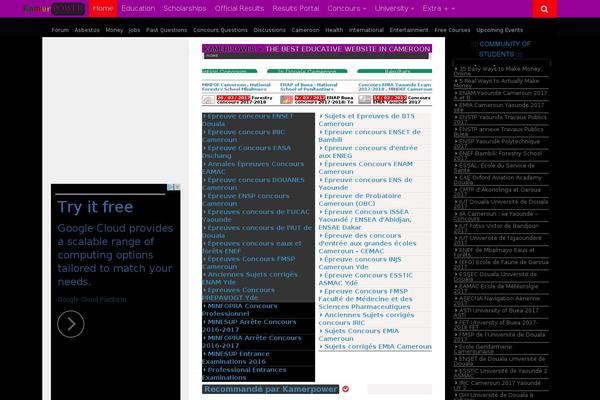Open the Entertainment menu link

pos(409,30)
